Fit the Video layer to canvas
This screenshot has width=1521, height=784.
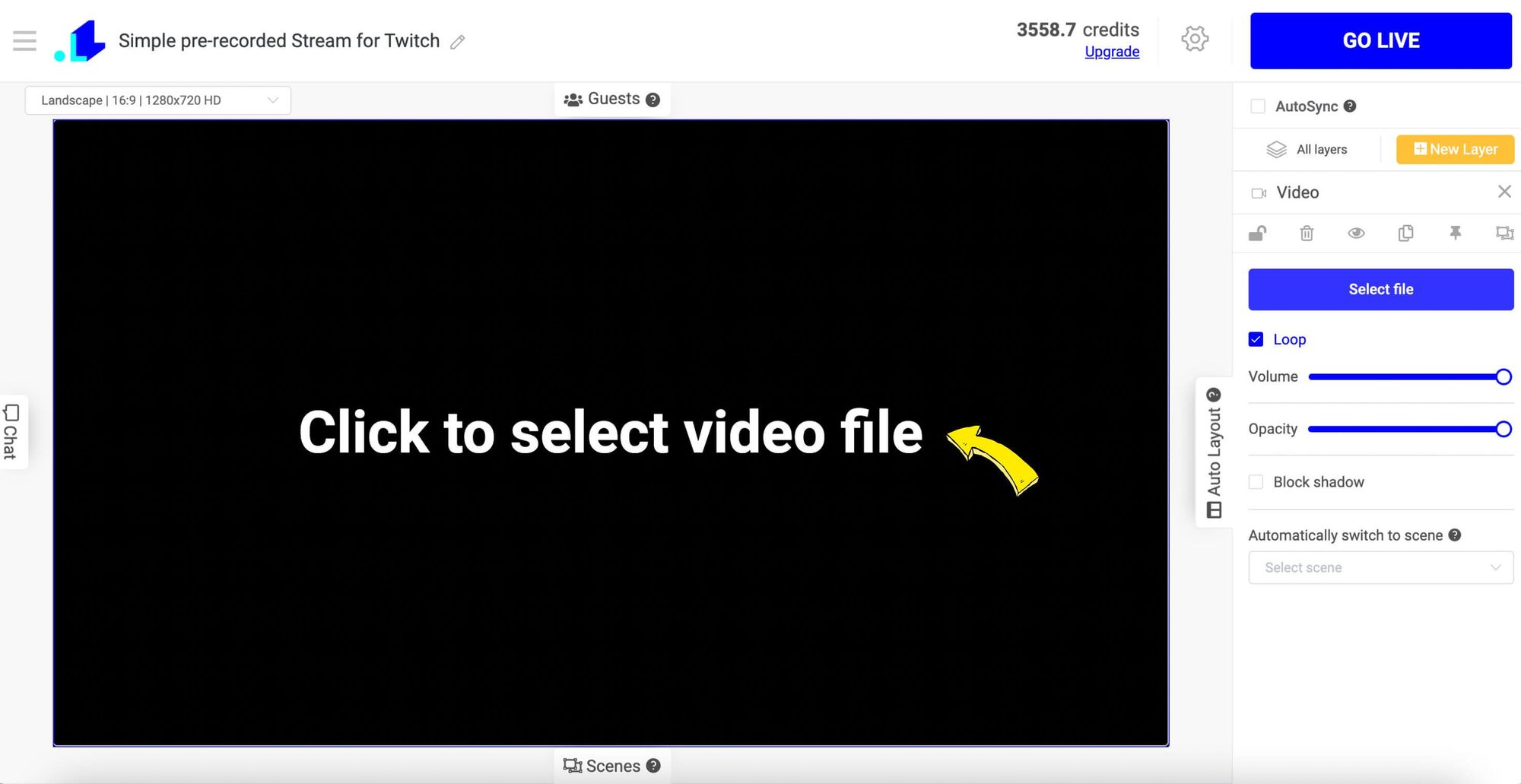click(x=1504, y=233)
